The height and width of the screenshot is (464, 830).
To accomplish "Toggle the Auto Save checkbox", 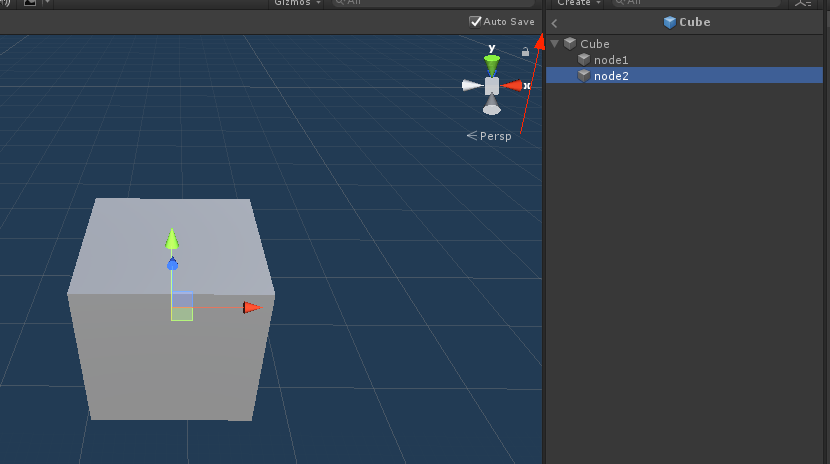I will (x=475, y=21).
